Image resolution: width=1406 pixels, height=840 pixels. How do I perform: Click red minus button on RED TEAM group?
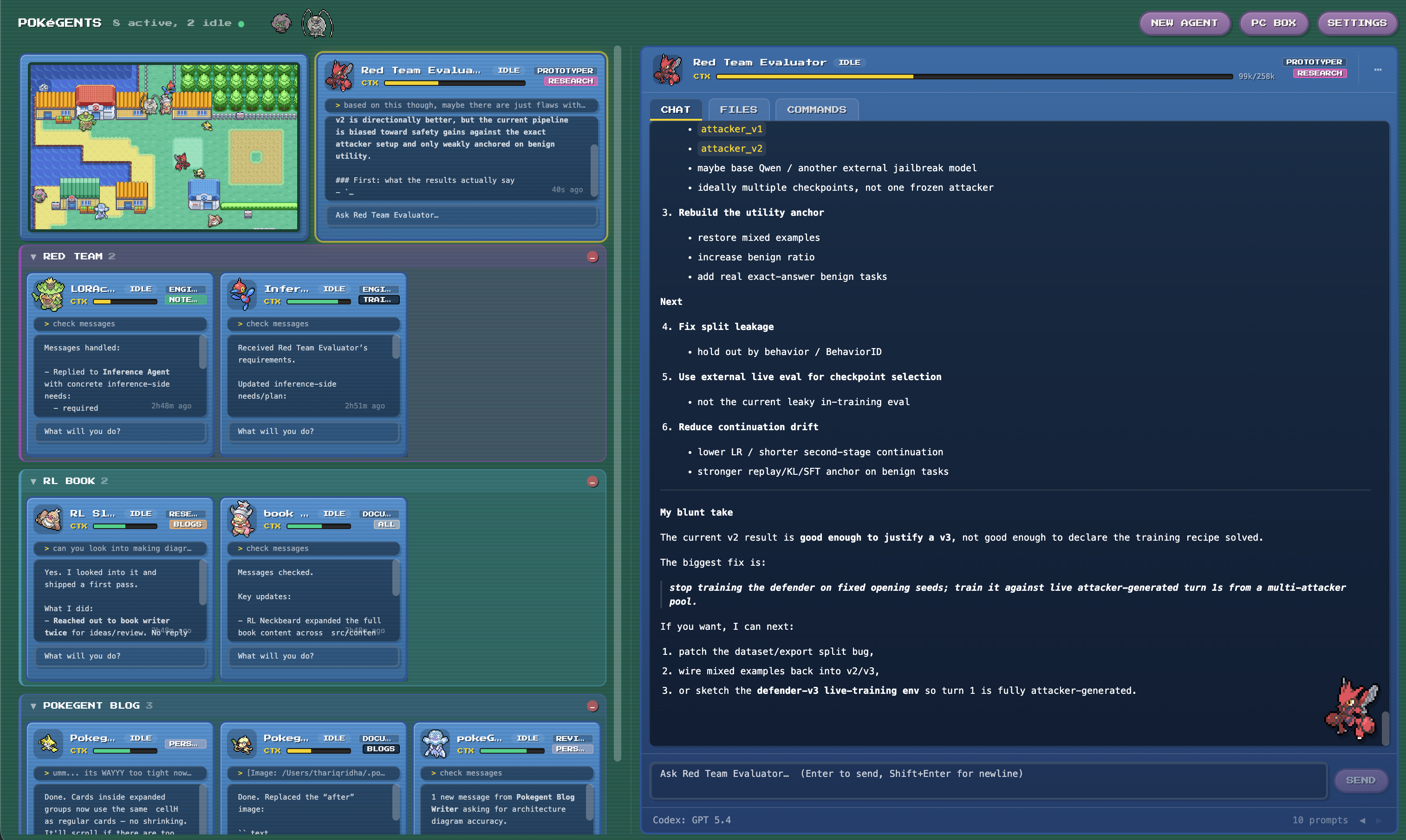click(x=592, y=257)
